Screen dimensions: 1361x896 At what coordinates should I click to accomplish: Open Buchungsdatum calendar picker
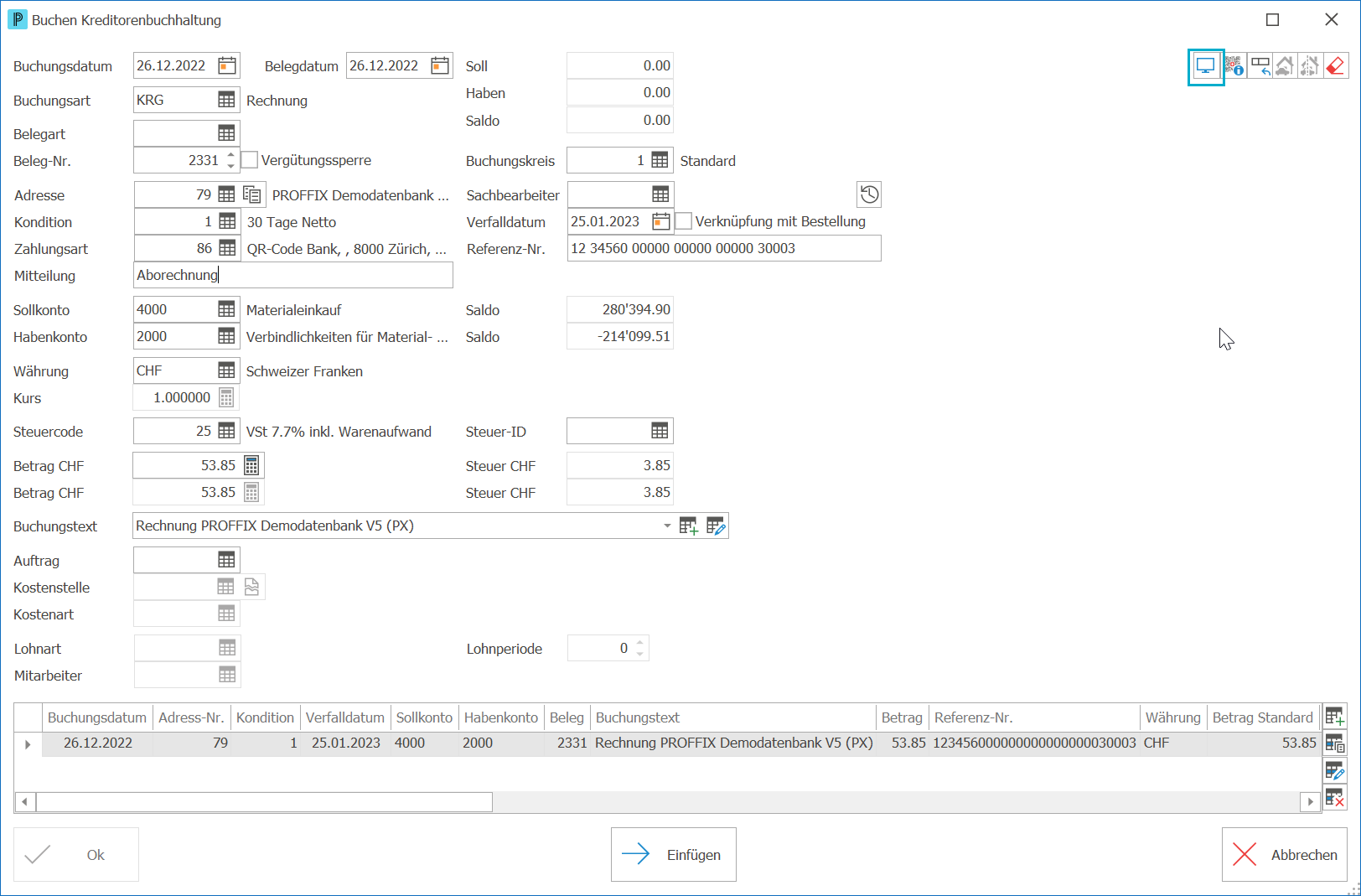[227, 65]
